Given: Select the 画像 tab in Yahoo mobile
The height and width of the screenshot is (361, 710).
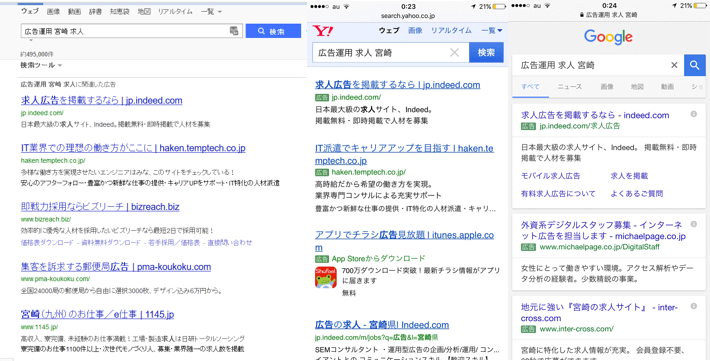Looking at the screenshot, I should (x=415, y=30).
